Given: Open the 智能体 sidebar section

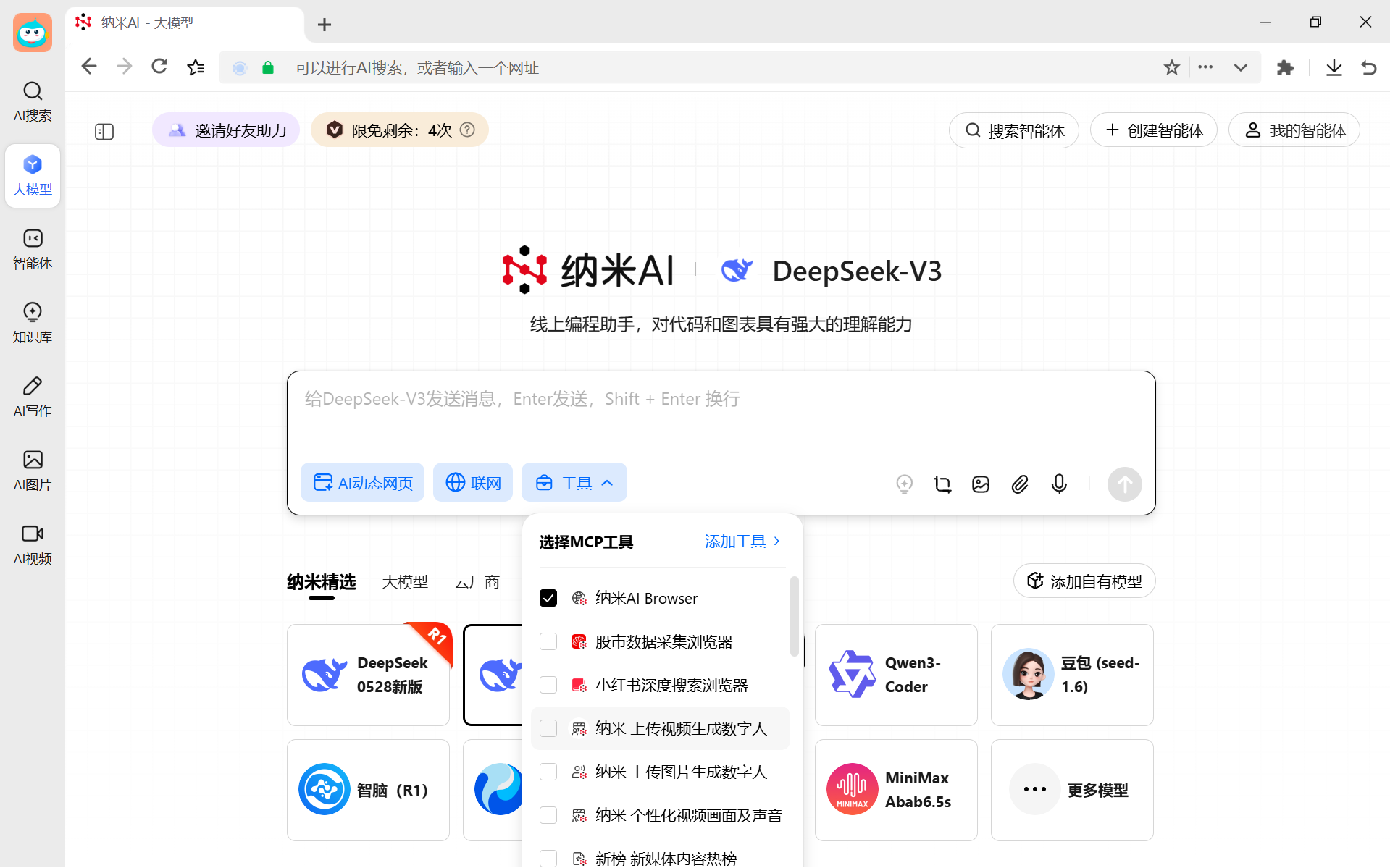Looking at the screenshot, I should [33, 249].
